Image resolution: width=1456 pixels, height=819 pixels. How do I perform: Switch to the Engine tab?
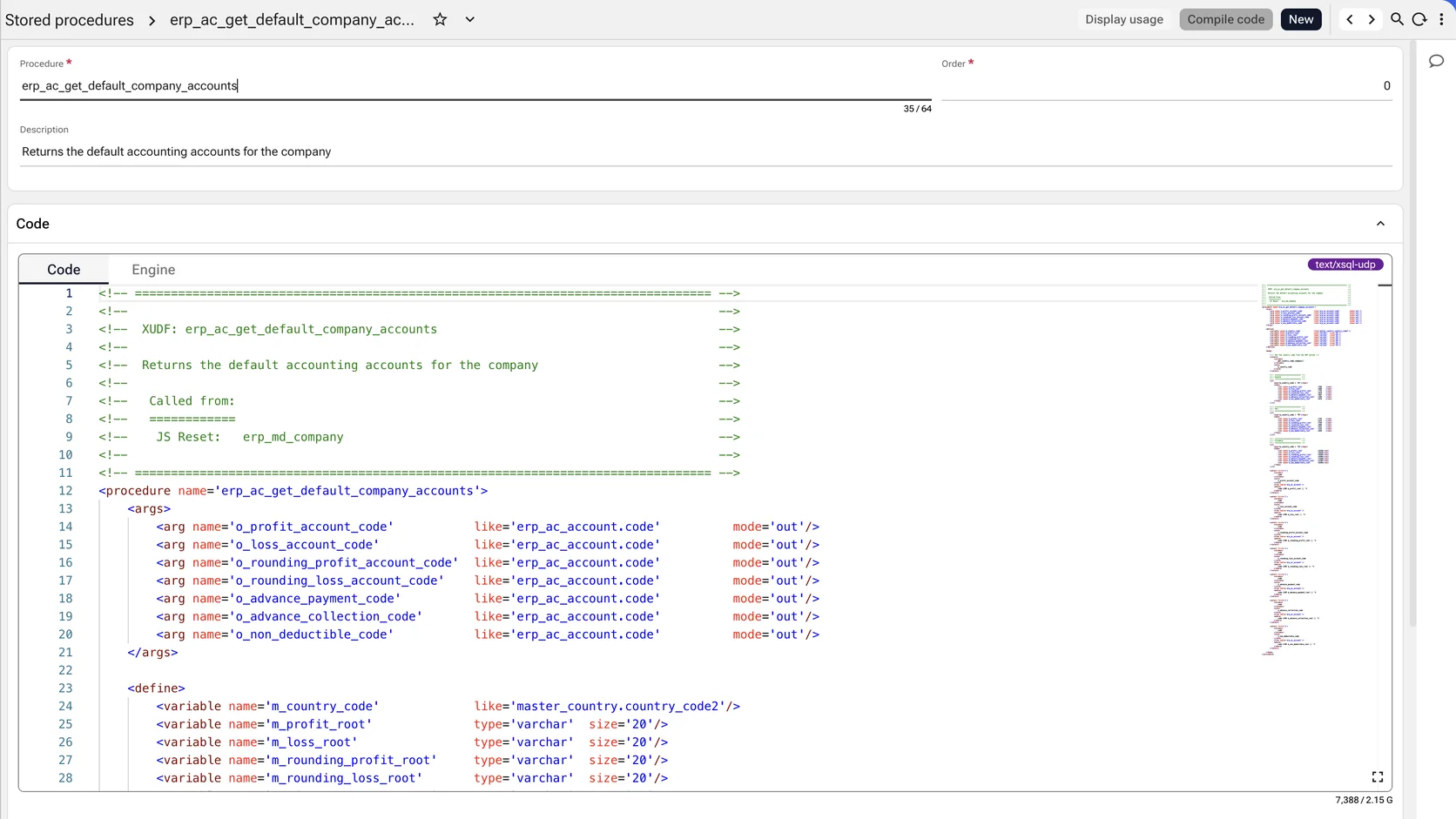point(153,270)
